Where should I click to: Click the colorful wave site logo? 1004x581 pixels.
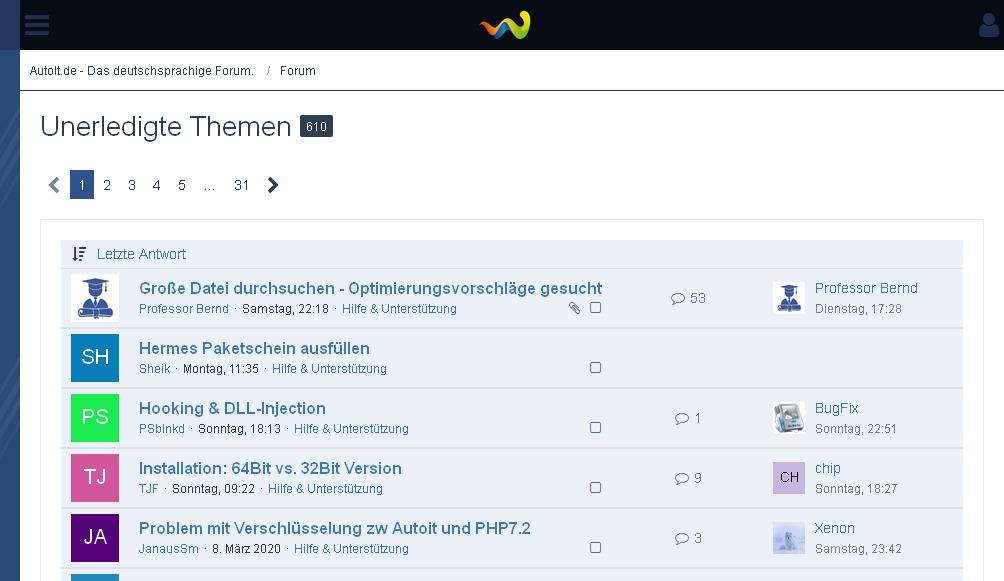pos(505,25)
